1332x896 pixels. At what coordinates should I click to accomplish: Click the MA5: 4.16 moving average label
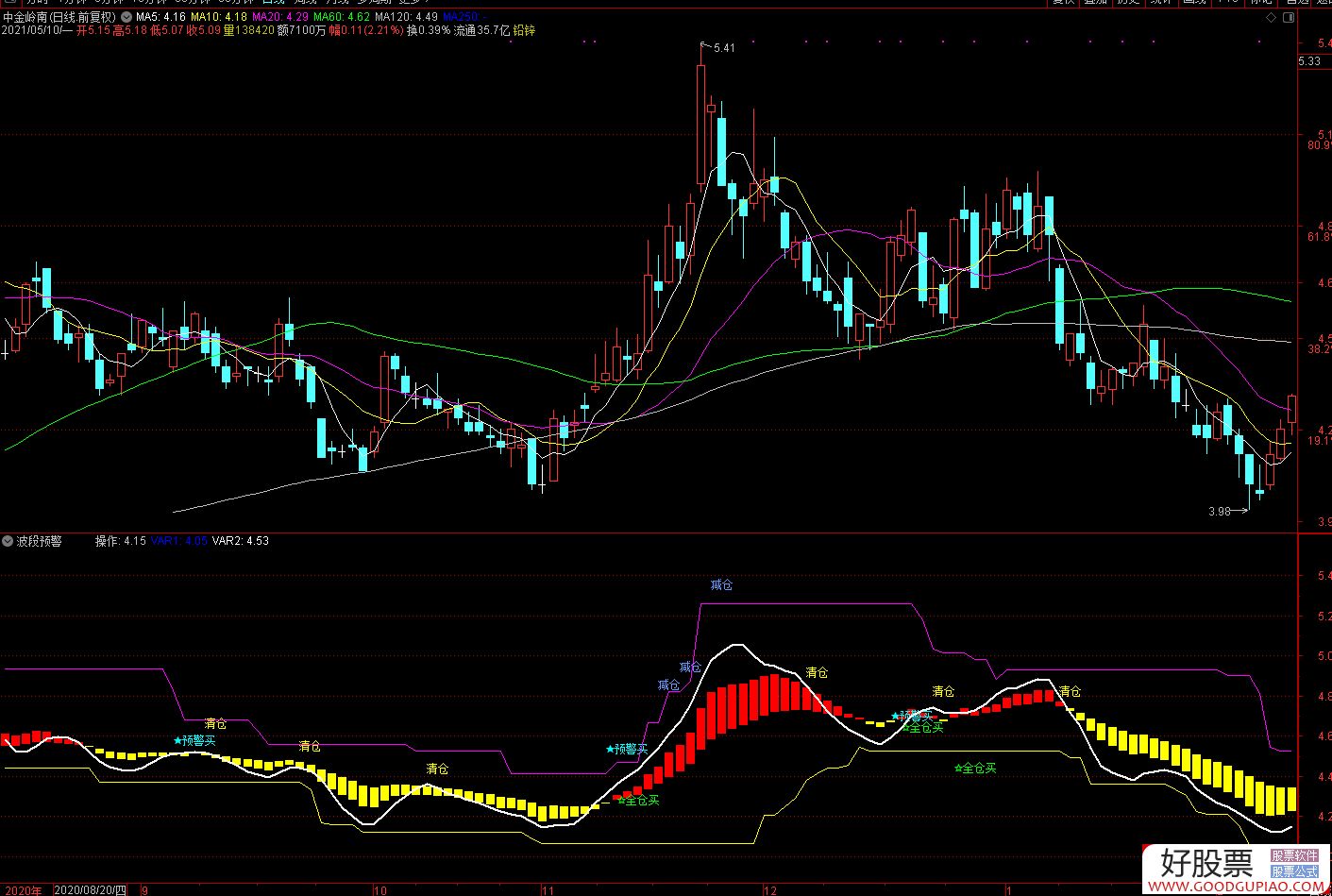point(160,17)
